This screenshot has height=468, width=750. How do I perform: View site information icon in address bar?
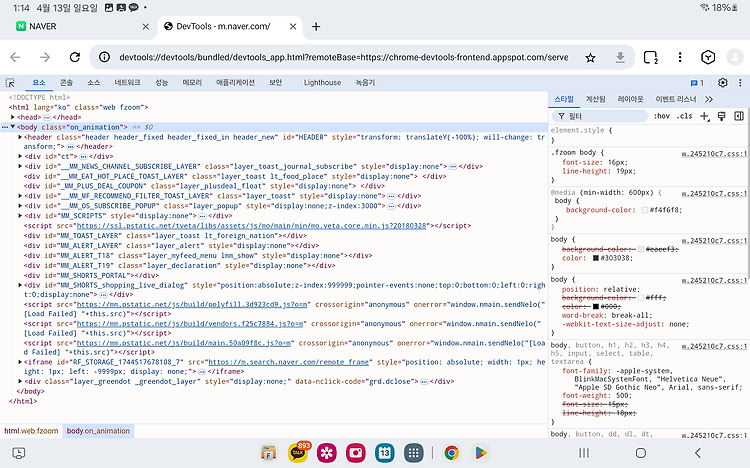(104, 57)
